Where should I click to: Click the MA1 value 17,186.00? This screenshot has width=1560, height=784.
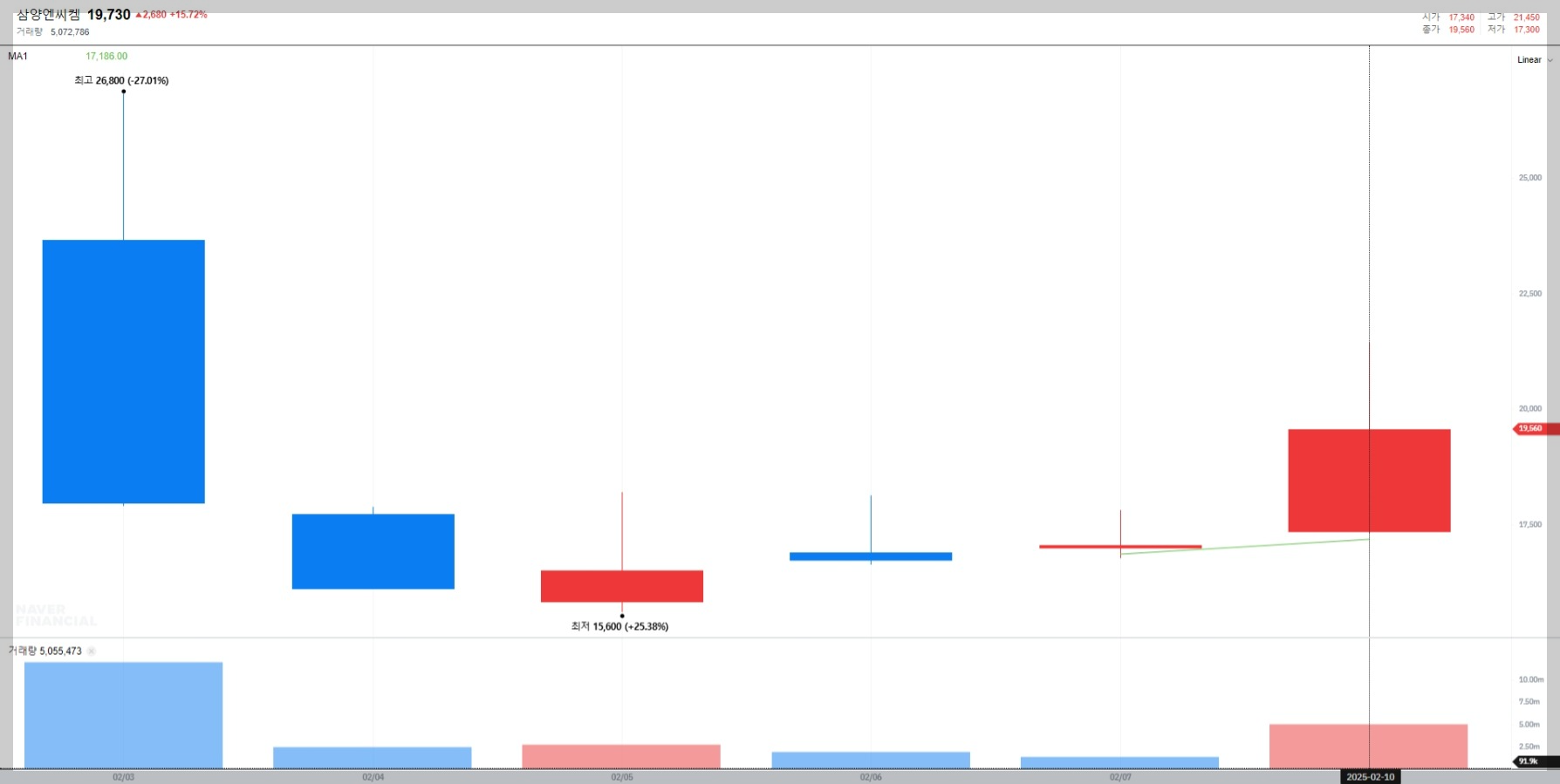(x=106, y=57)
